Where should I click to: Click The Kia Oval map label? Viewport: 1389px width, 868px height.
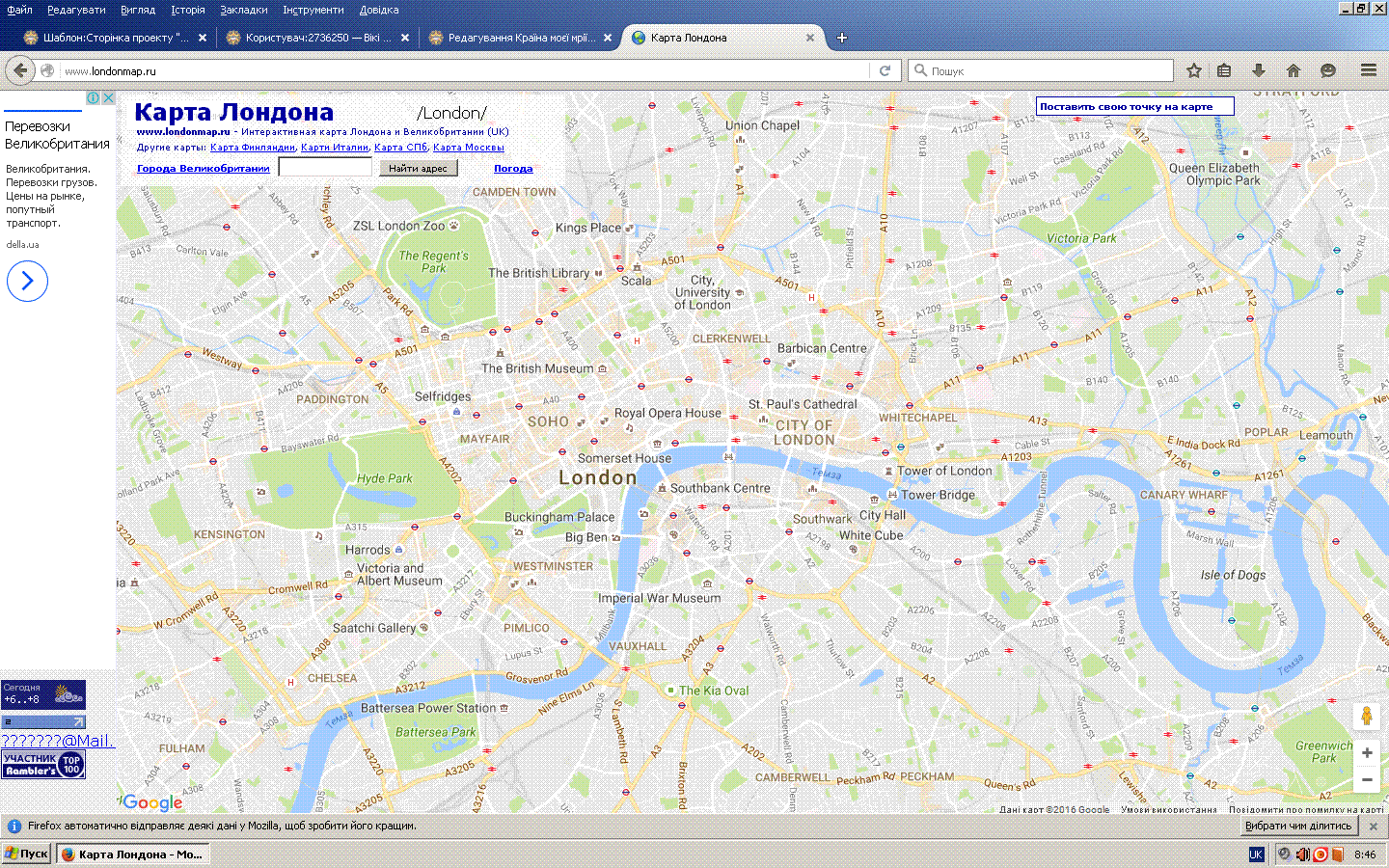click(714, 691)
